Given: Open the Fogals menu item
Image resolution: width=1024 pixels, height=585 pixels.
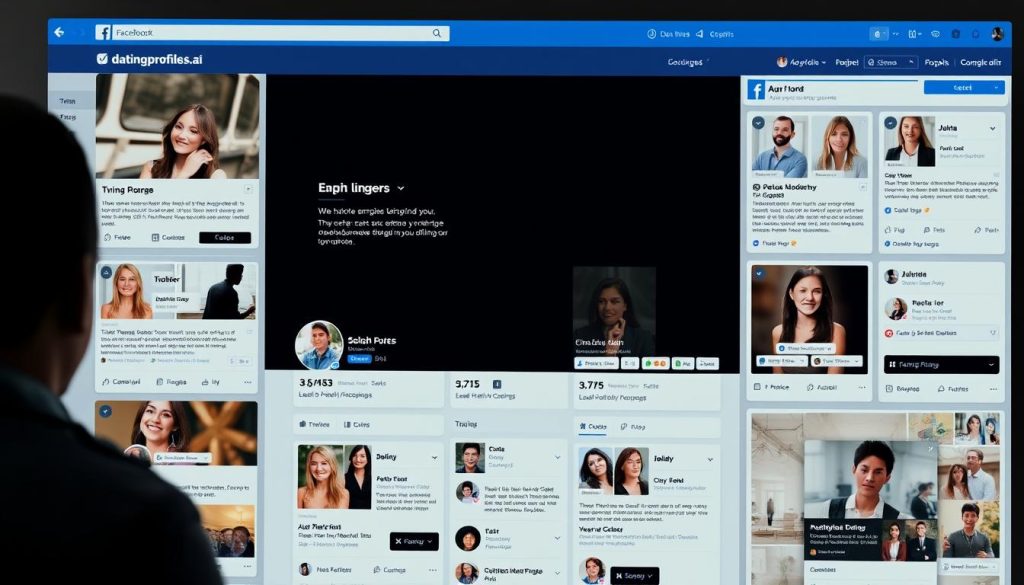Looking at the screenshot, I should coord(936,62).
